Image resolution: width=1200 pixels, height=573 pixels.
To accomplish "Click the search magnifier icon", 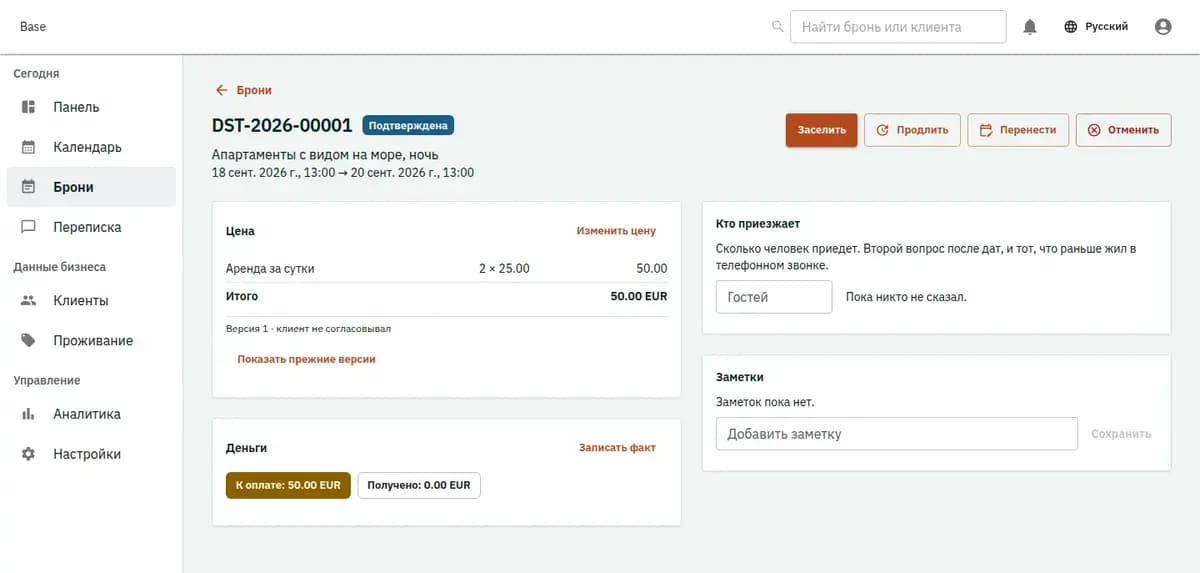I will tap(778, 27).
